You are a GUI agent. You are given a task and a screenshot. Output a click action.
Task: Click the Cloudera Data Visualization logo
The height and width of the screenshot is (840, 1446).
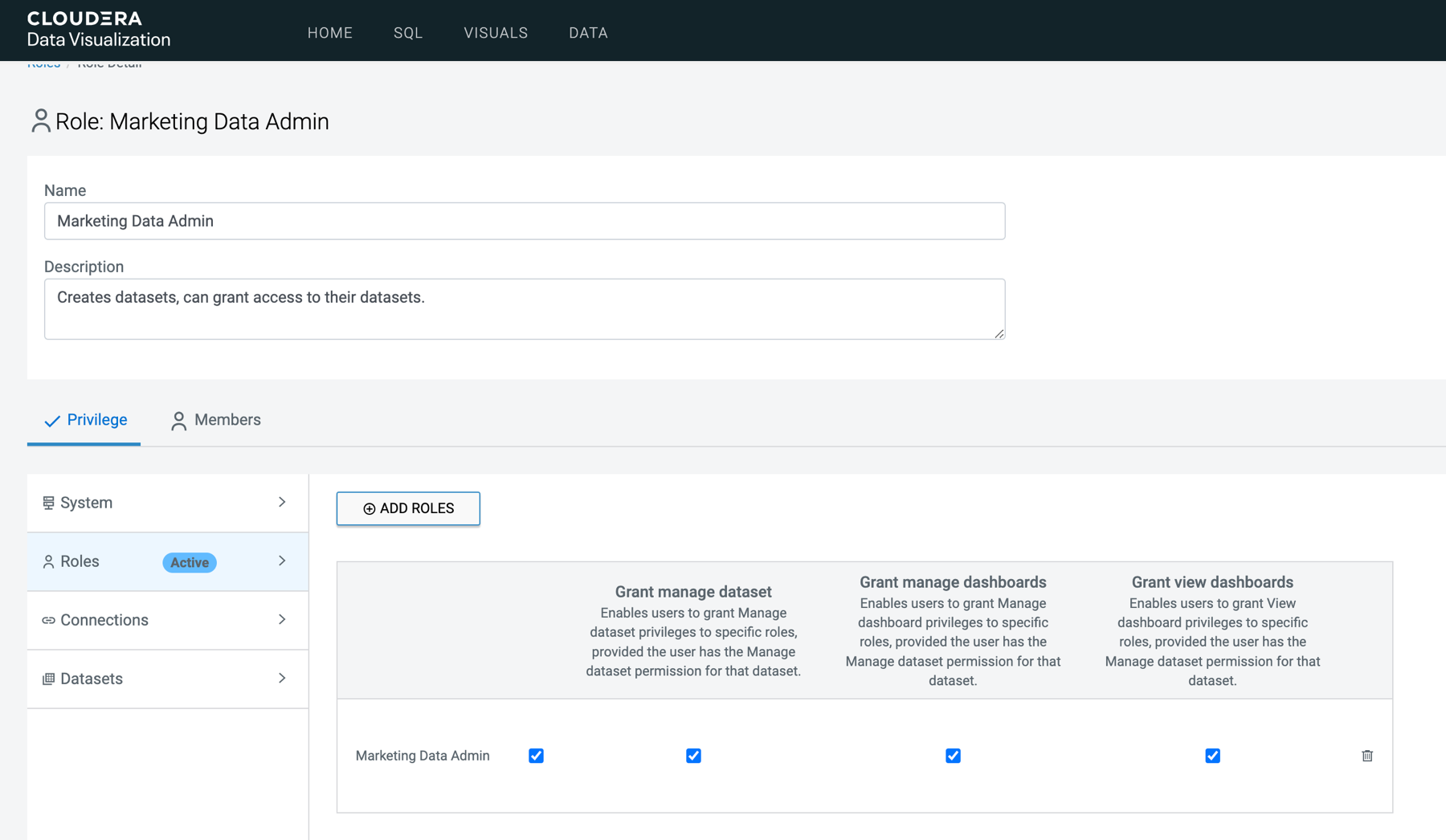98,30
